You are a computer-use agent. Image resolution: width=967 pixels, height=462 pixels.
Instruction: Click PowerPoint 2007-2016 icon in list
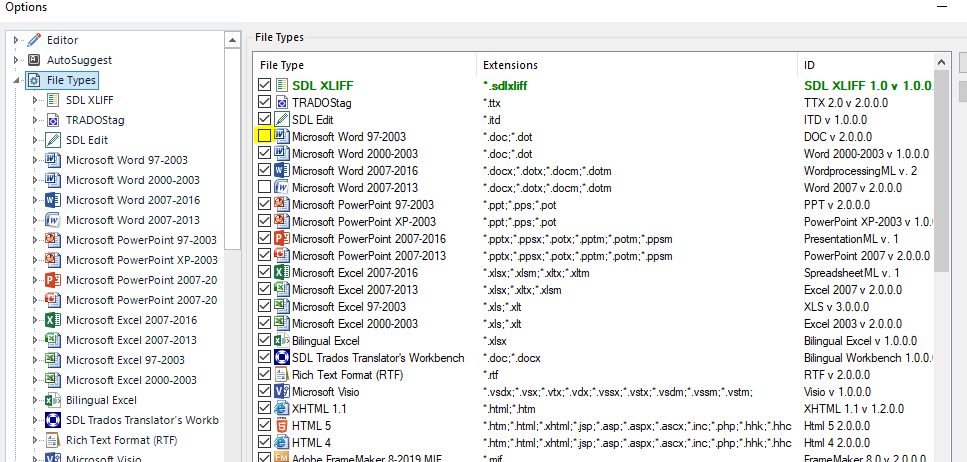pyautogui.click(x=282, y=239)
